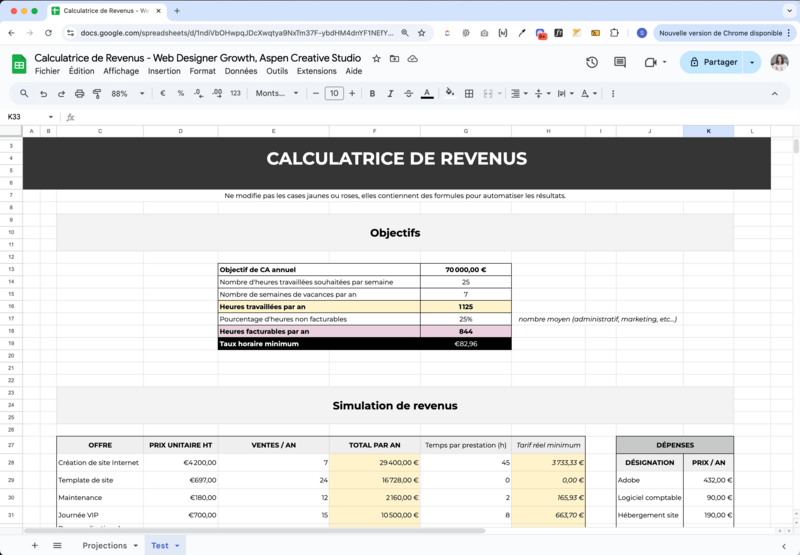This screenshot has width=800, height=555.
Task: Open the zoom level 88% dropdown
Action: pos(126,93)
